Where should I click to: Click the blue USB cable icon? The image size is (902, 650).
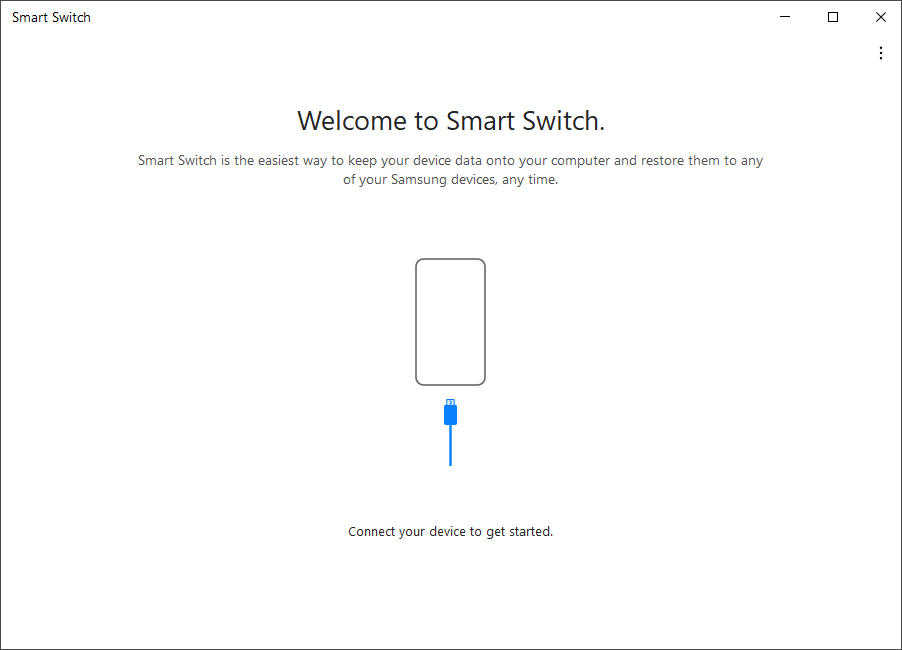450,432
